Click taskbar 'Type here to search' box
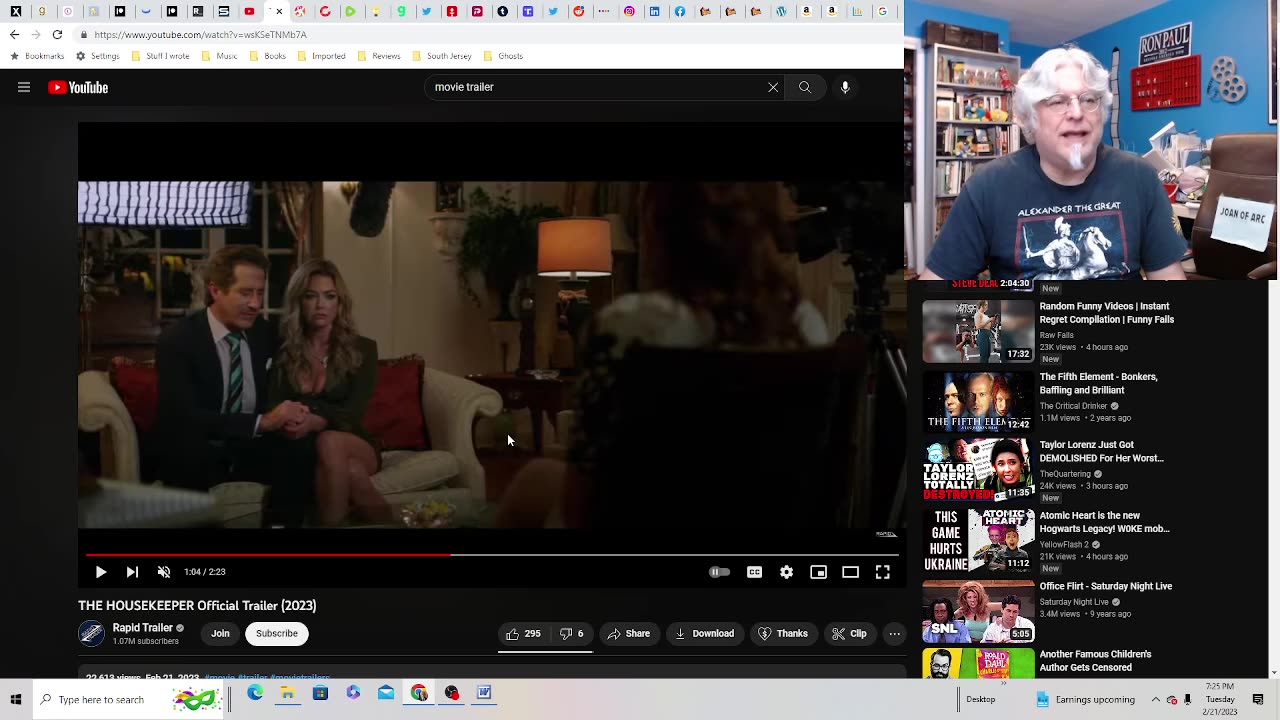Image resolution: width=1280 pixels, height=720 pixels. 130,699
